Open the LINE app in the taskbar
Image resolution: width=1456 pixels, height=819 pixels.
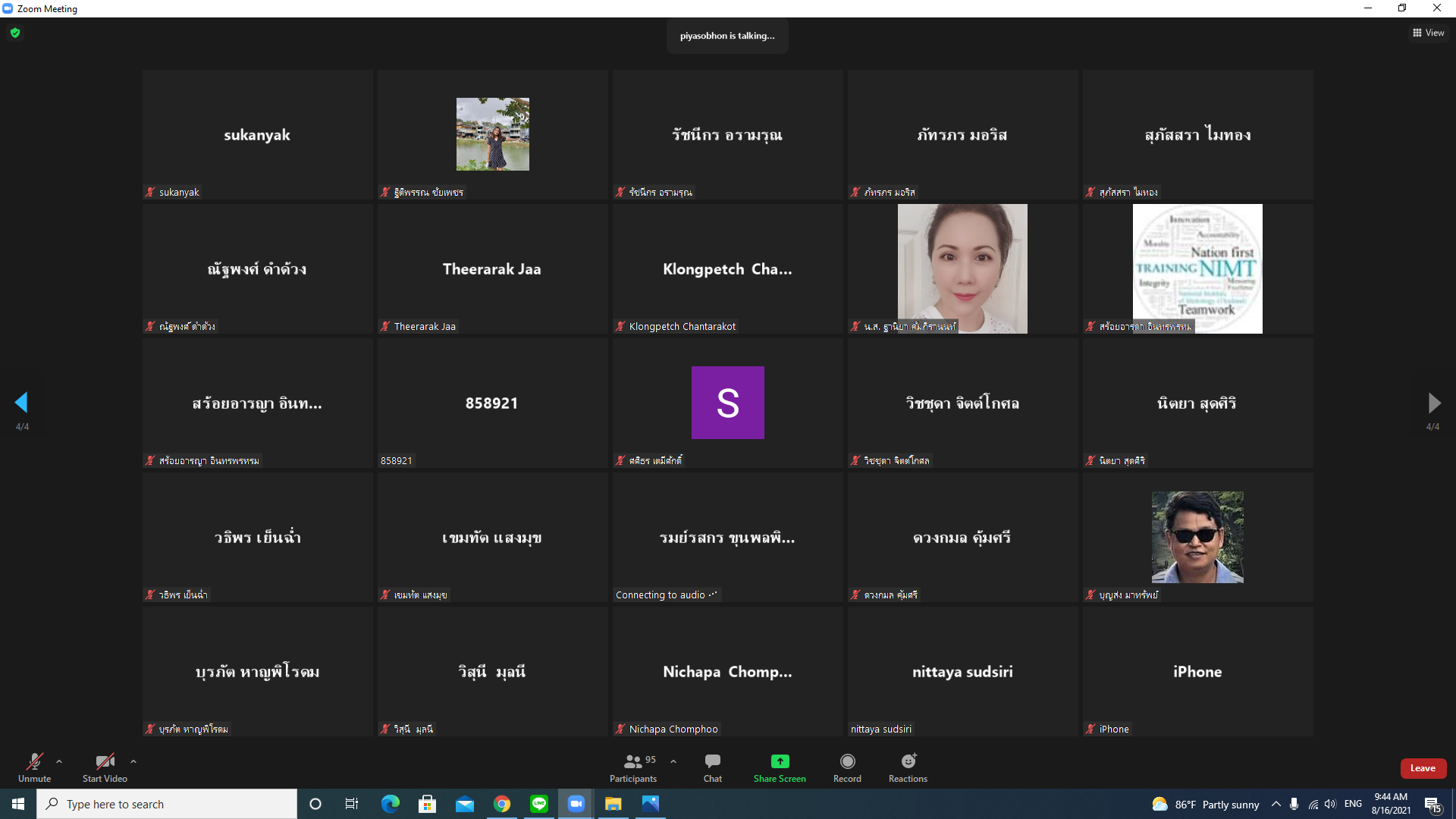[x=539, y=804]
